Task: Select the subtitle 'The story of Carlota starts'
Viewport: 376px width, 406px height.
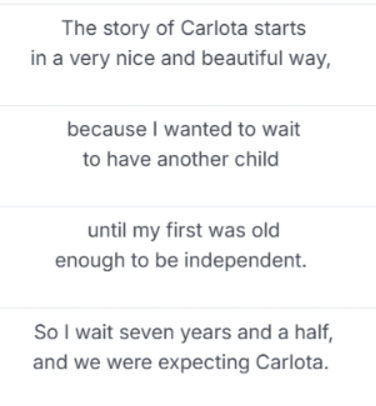Action: (x=184, y=29)
